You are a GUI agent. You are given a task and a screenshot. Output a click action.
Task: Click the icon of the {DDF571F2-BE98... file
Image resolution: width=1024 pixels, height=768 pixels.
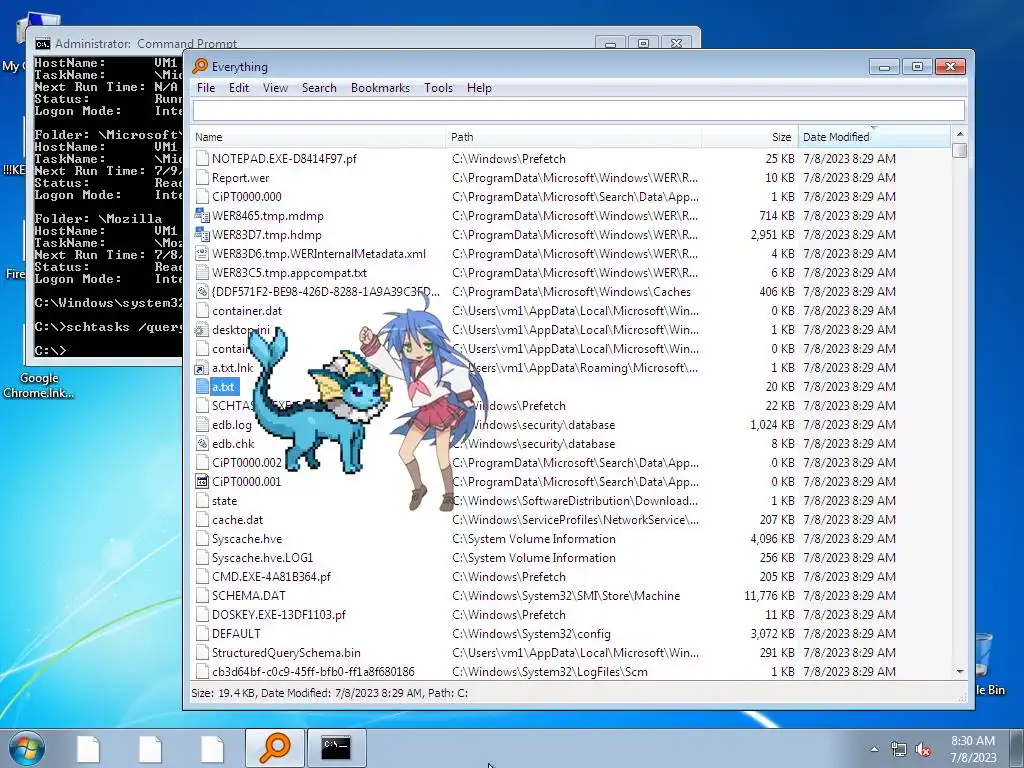coord(202,292)
